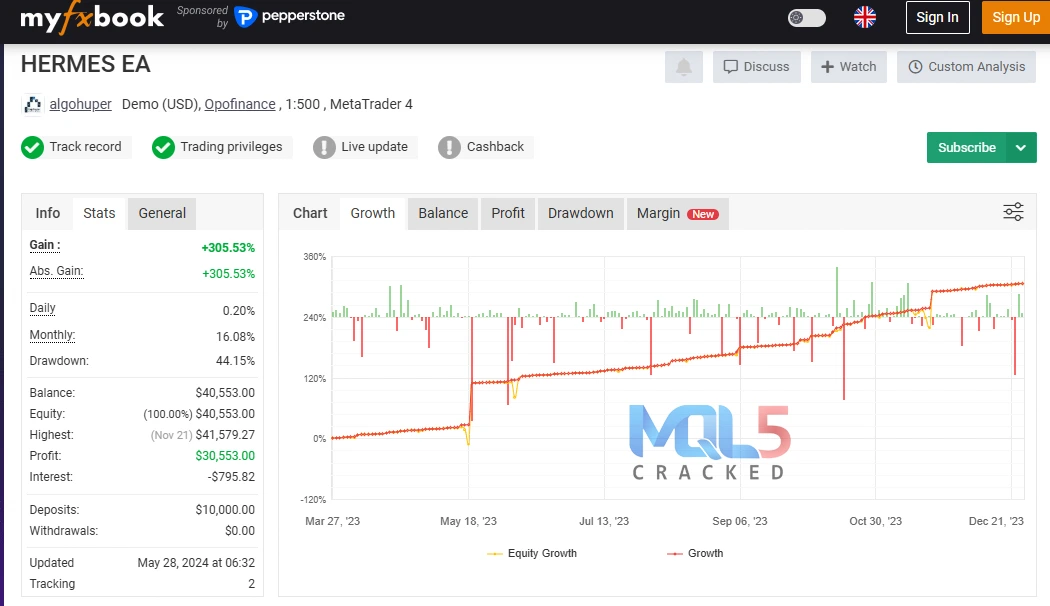
Task: Click the Cashback label
Action: [495, 147]
